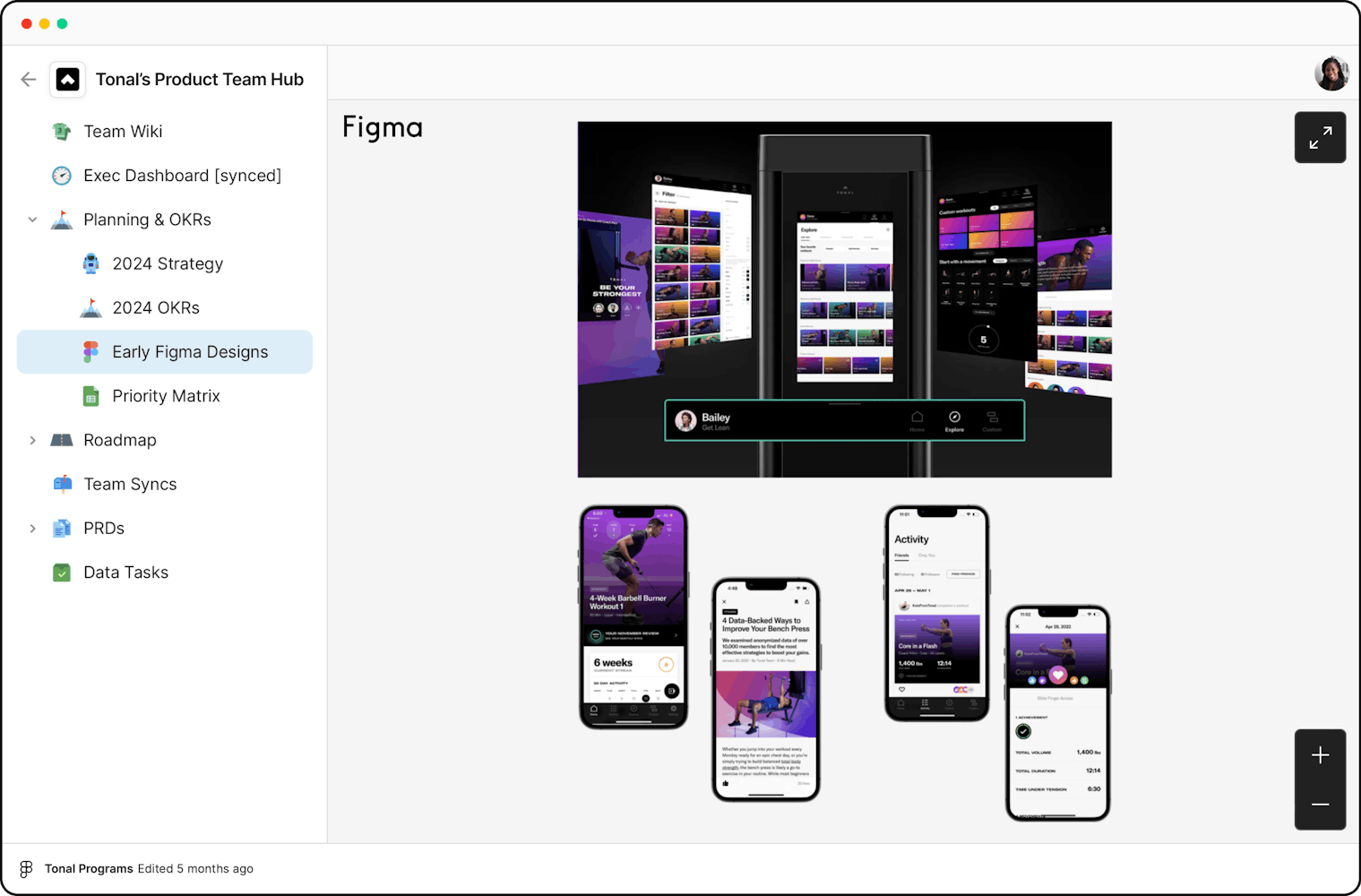Click the Tonal's Product Team Hub title
This screenshot has width=1361, height=896.
click(x=199, y=80)
